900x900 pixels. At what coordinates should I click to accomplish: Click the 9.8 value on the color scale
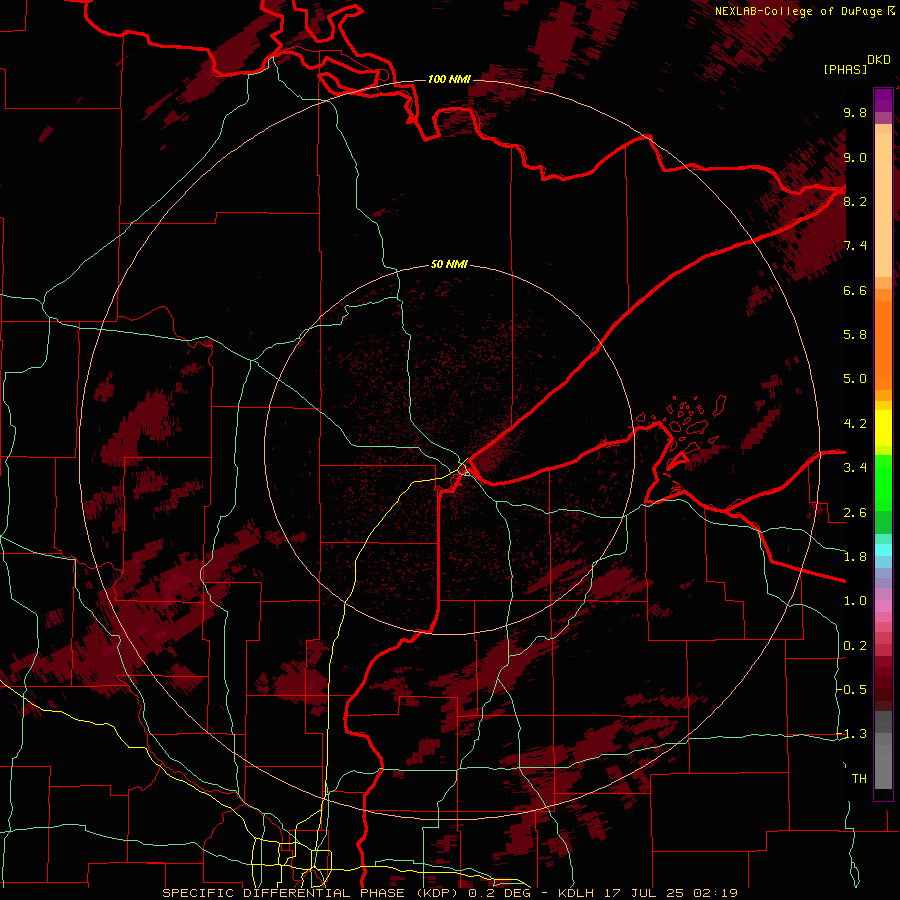point(855,112)
